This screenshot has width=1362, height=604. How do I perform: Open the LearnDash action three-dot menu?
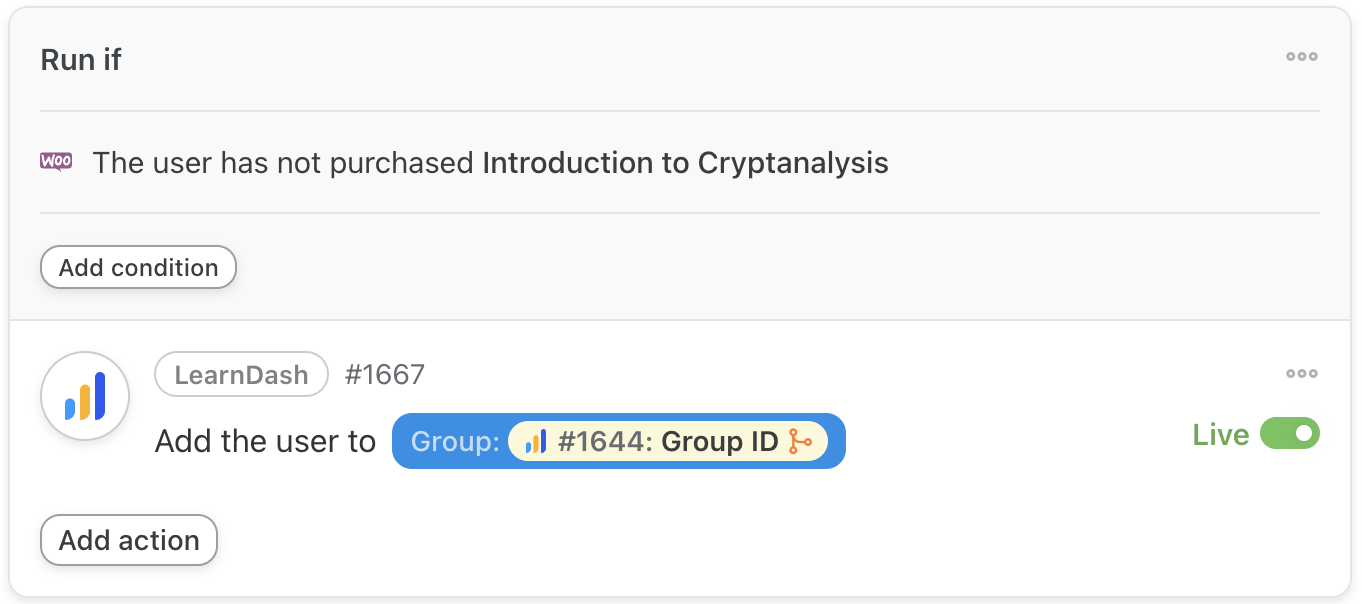tap(1301, 374)
